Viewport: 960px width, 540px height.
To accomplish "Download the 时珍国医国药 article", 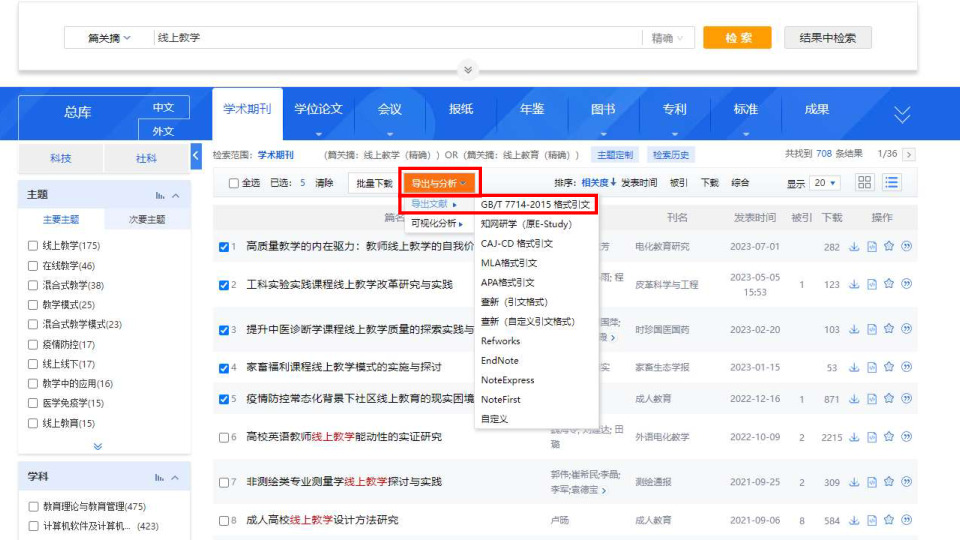I will tap(854, 329).
